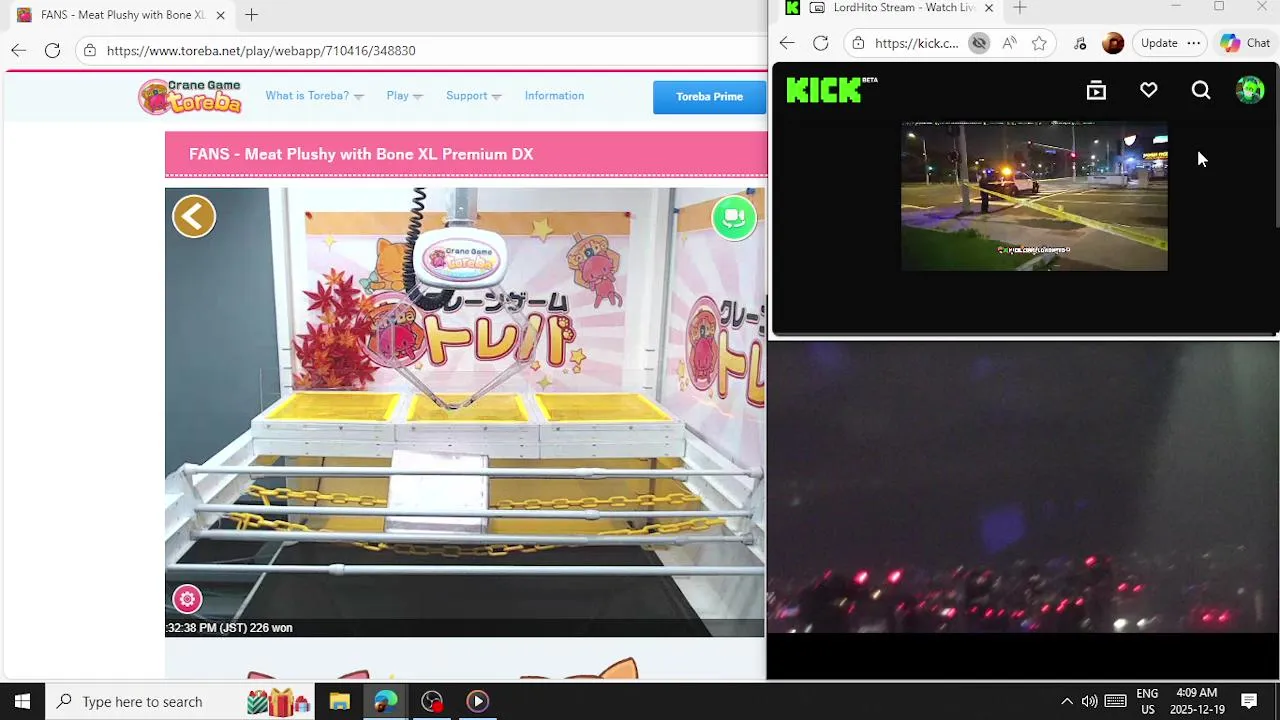The height and width of the screenshot is (720, 1280).
Task: Click the crane game live video feed
Action: click(x=465, y=412)
